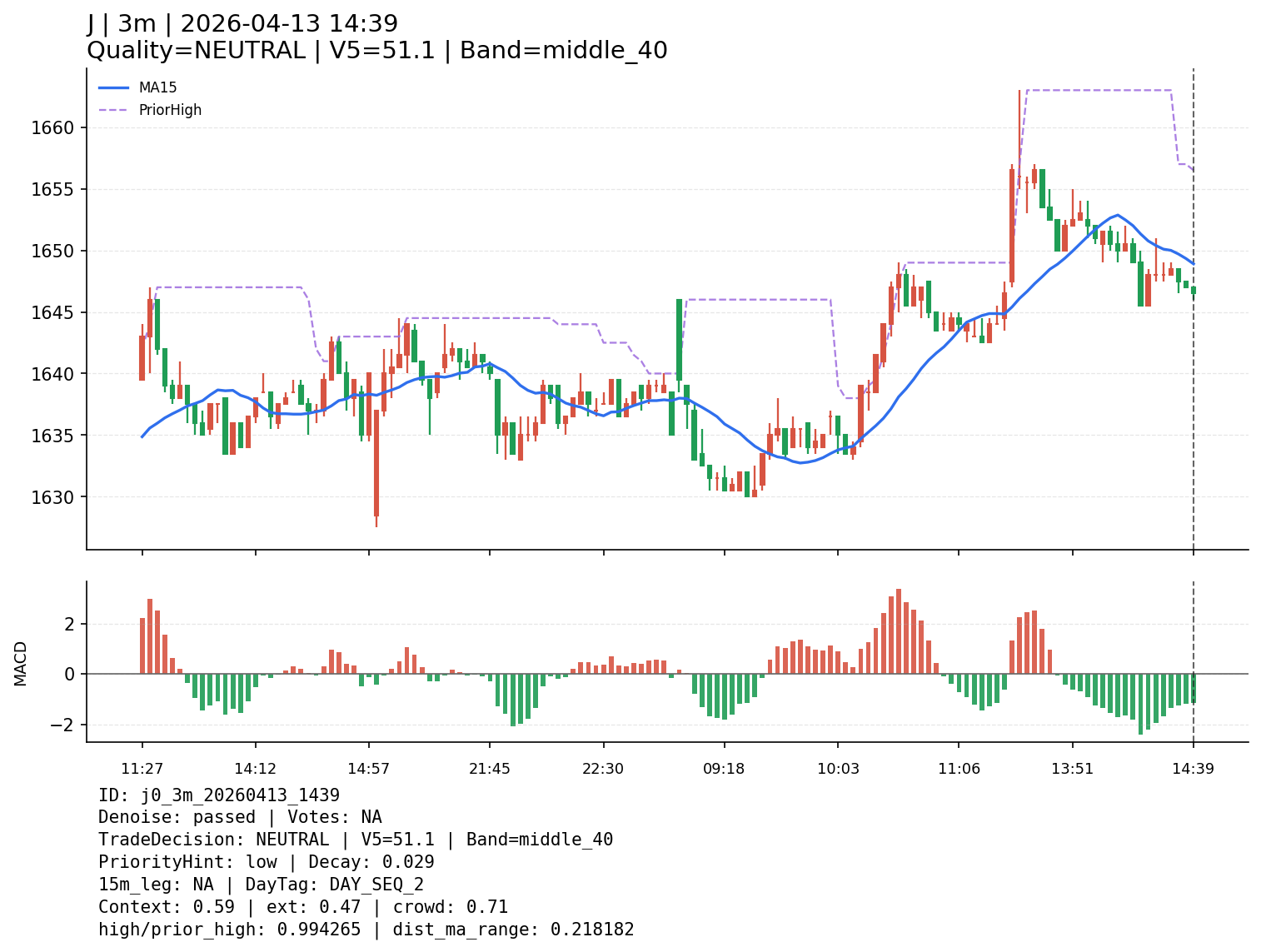The width and height of the screenshot is (1261, 952).
Task: Click the 1660 price axis label
Action: (x=52, y=128)
